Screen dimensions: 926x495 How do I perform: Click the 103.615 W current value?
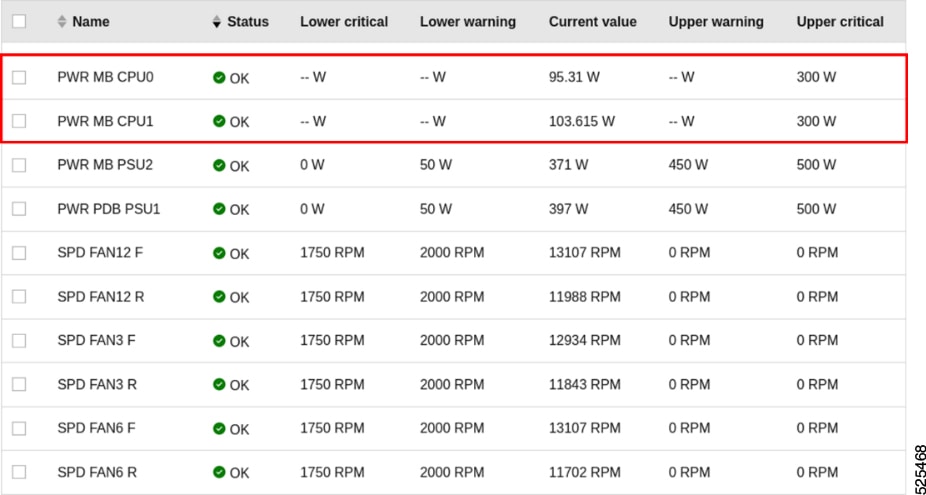[582, 121]
